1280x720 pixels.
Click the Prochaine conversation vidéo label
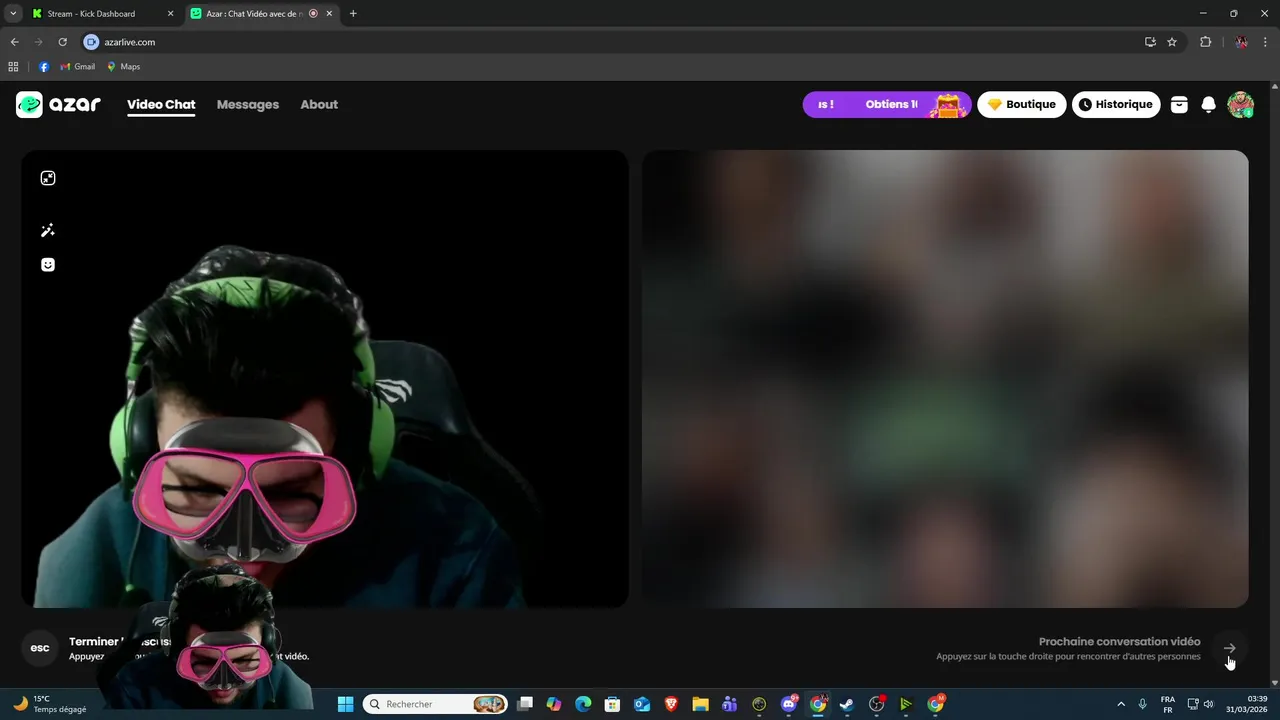(x=1119, y=641)
